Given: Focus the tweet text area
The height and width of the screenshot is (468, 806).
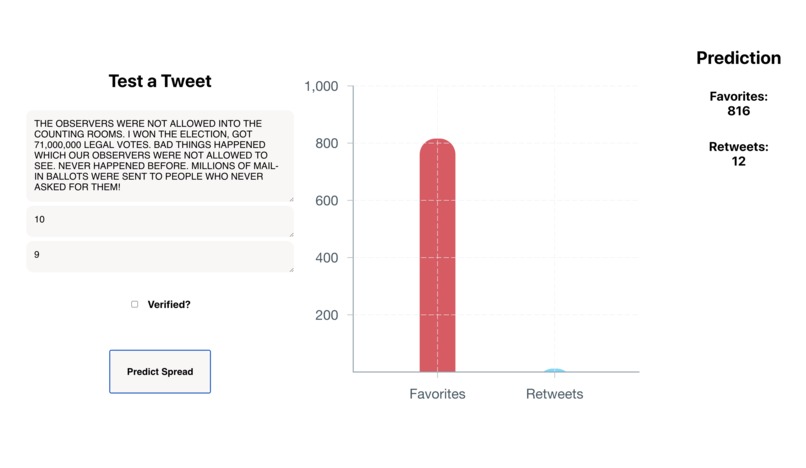Looking at the screenshot, I should 160,155.
